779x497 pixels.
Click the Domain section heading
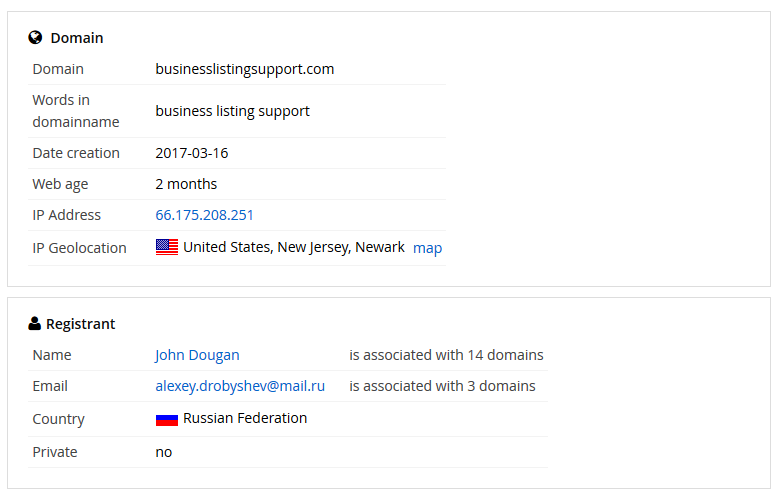point(77,38)
